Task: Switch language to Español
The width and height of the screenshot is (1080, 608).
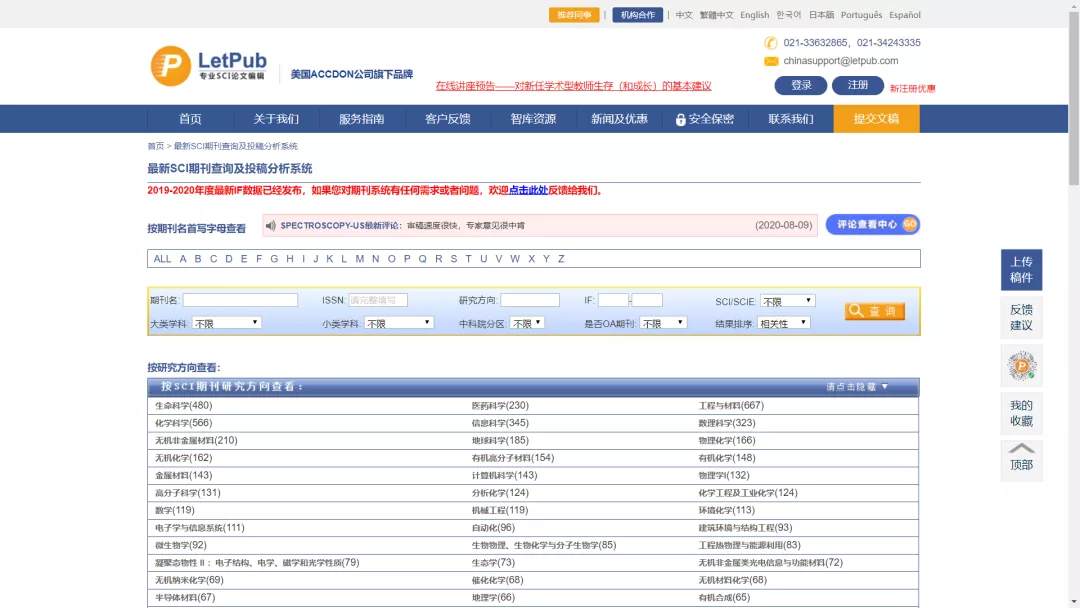Action: [904, 14]
